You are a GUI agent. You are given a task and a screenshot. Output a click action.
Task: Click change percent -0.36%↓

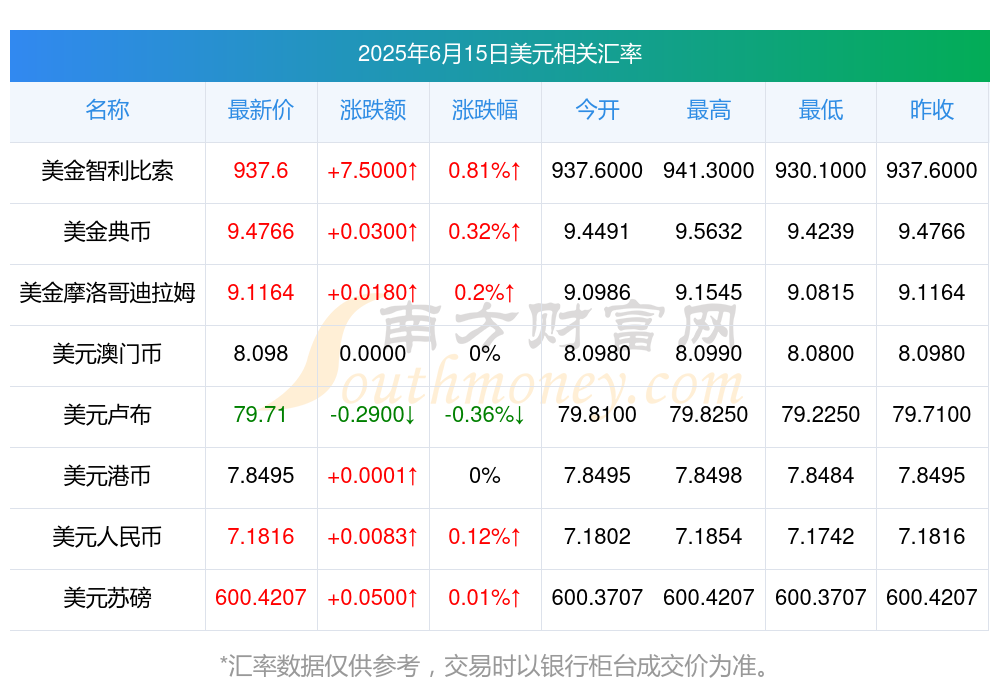tap(485, 414)
